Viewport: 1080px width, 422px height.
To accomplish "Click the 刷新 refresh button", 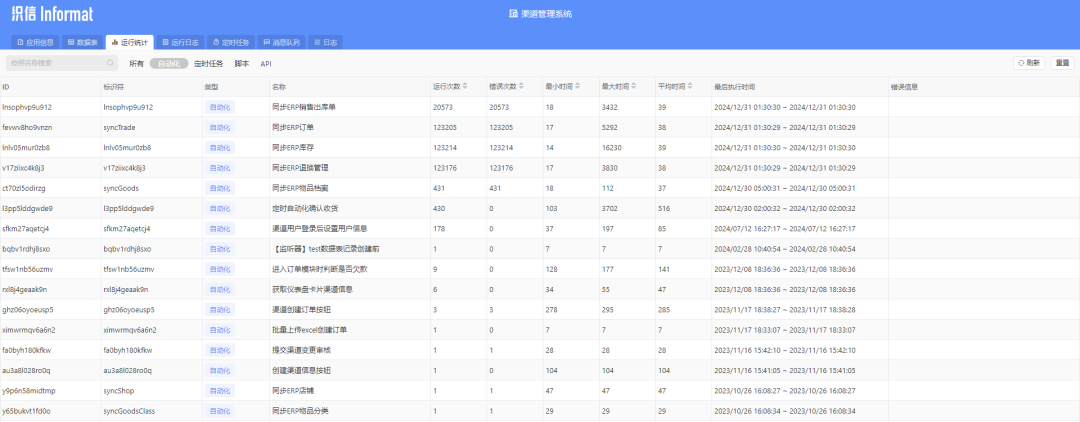I will [x=1028, y=63].
